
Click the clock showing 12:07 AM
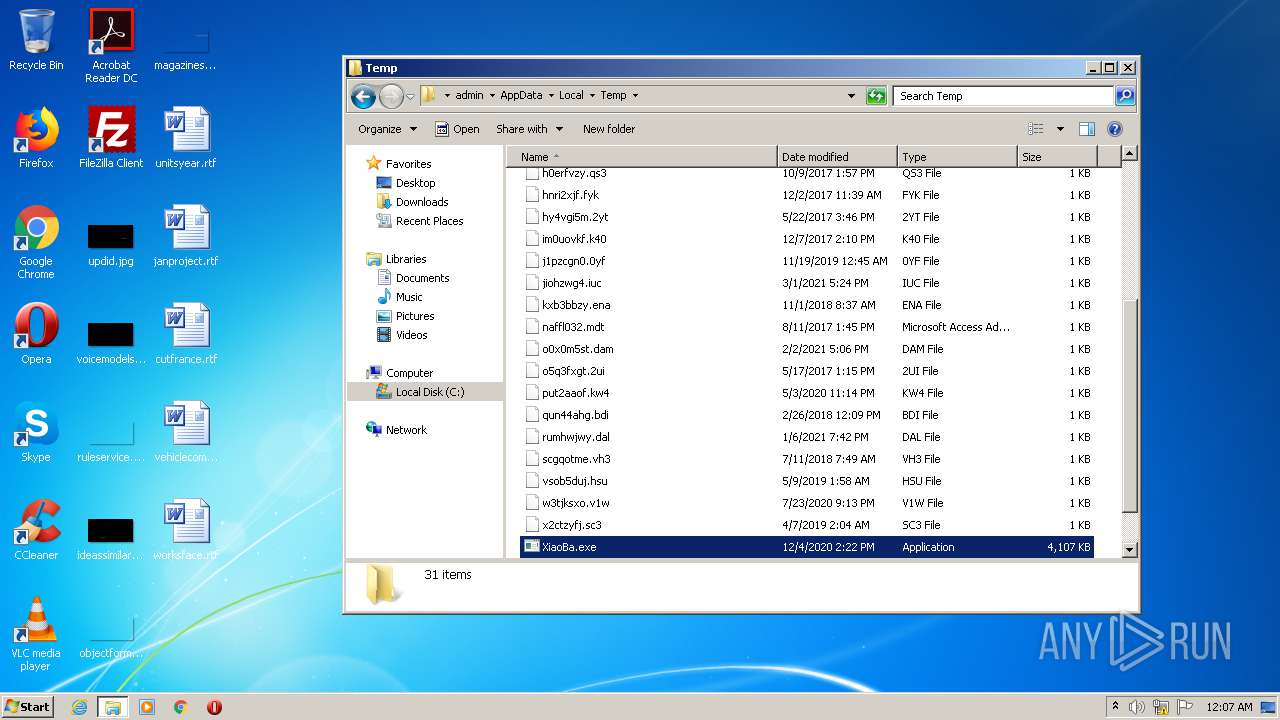1229,707
